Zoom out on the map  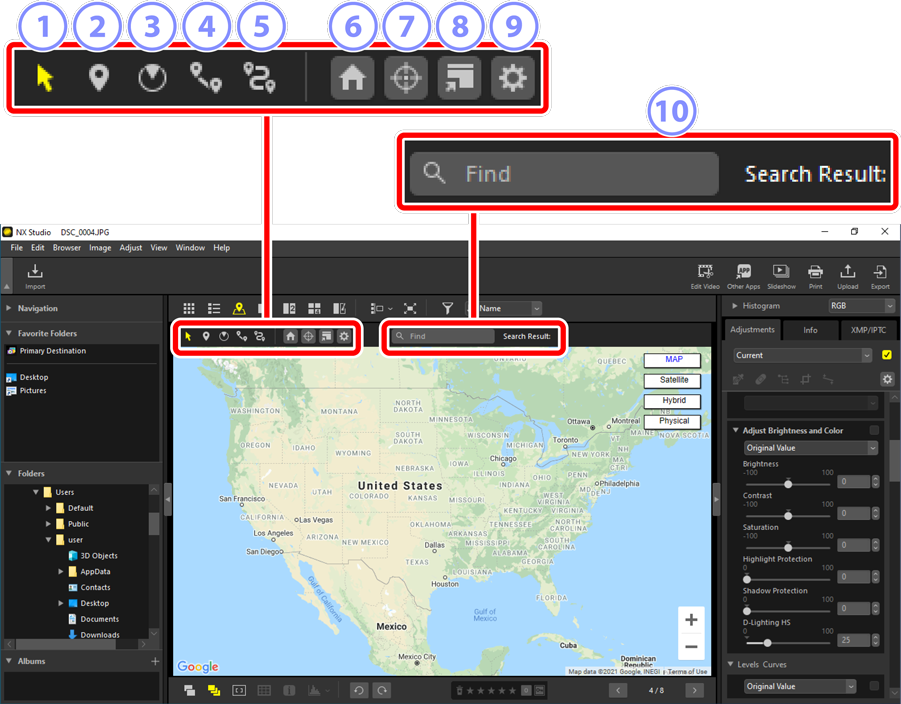691,647
